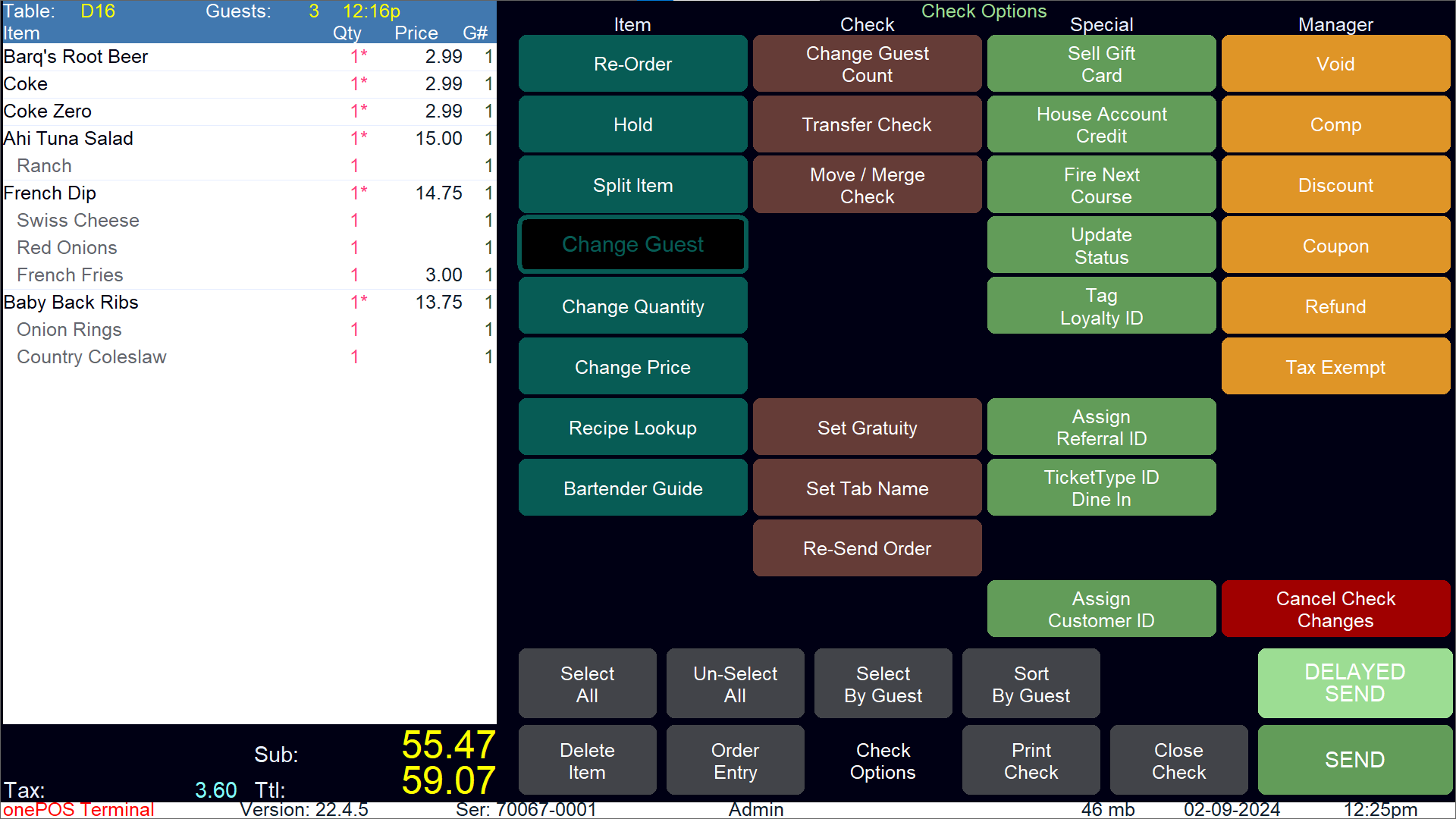Choose DELAYED SEND
This screenshot has width=1456, height=819.
pos(1354,682)
